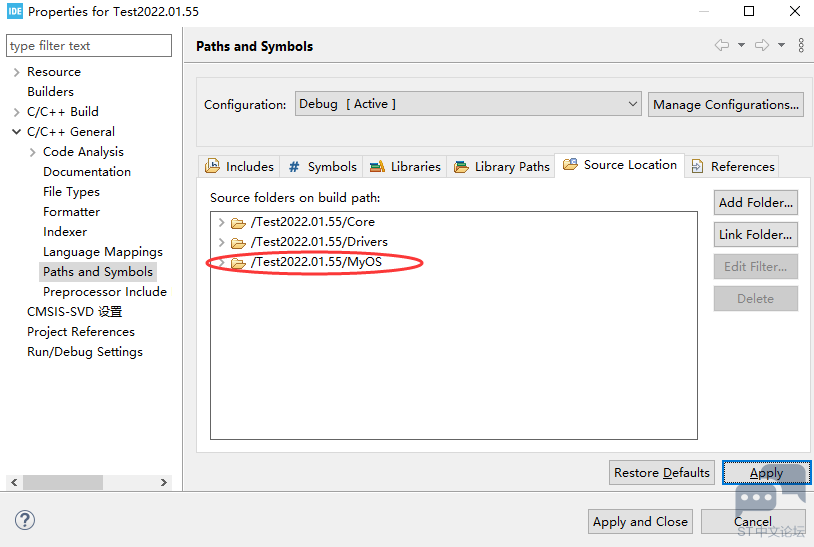Open the Symbols tab
The width and height of the screenshot is (814, 547).
(322, 167)
